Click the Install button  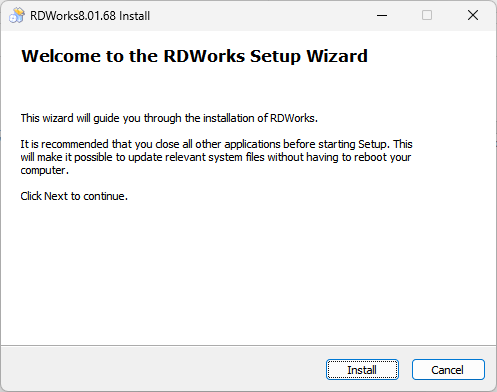[362, 369]
